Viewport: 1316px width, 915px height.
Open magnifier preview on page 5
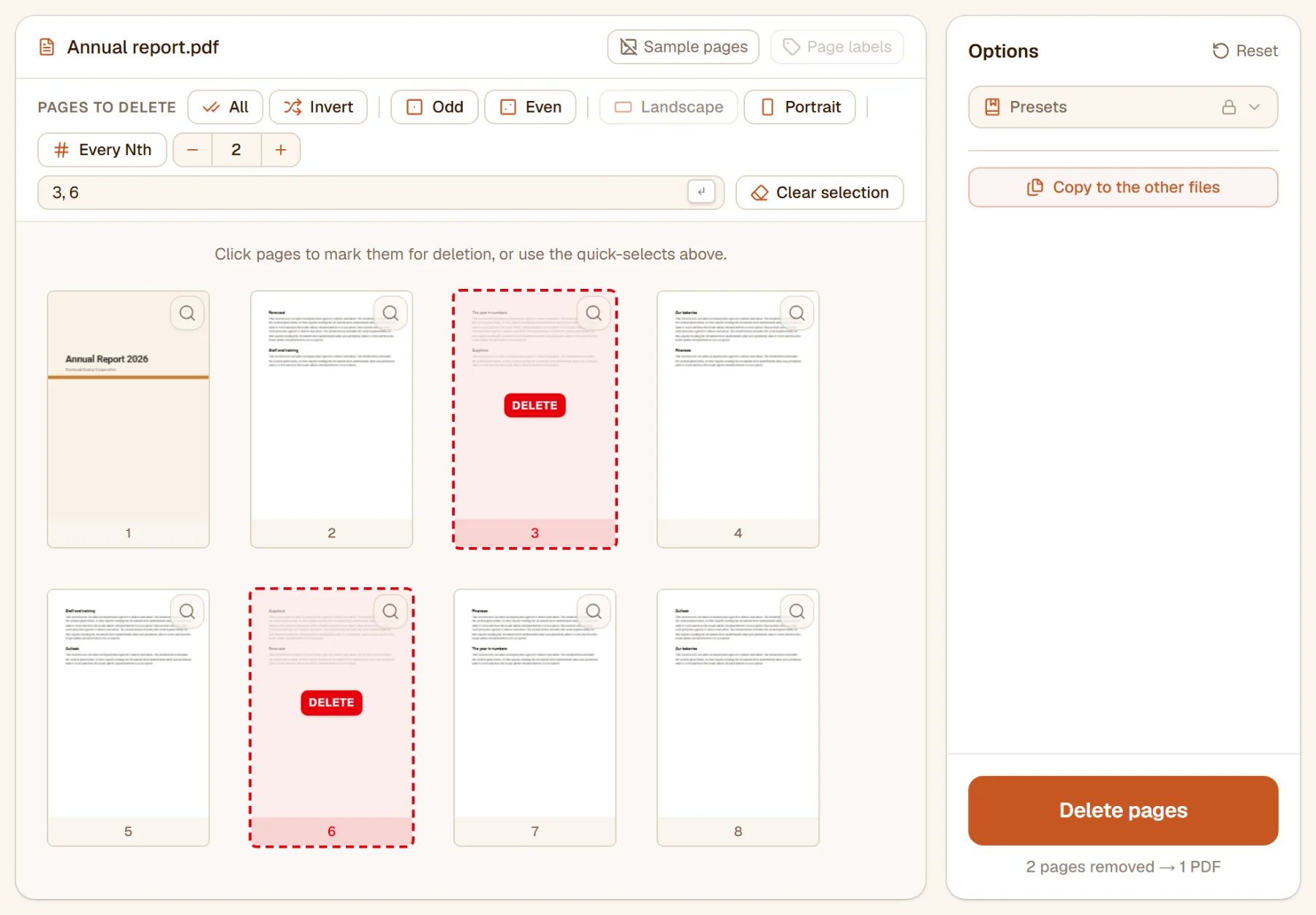coord(187,611)
